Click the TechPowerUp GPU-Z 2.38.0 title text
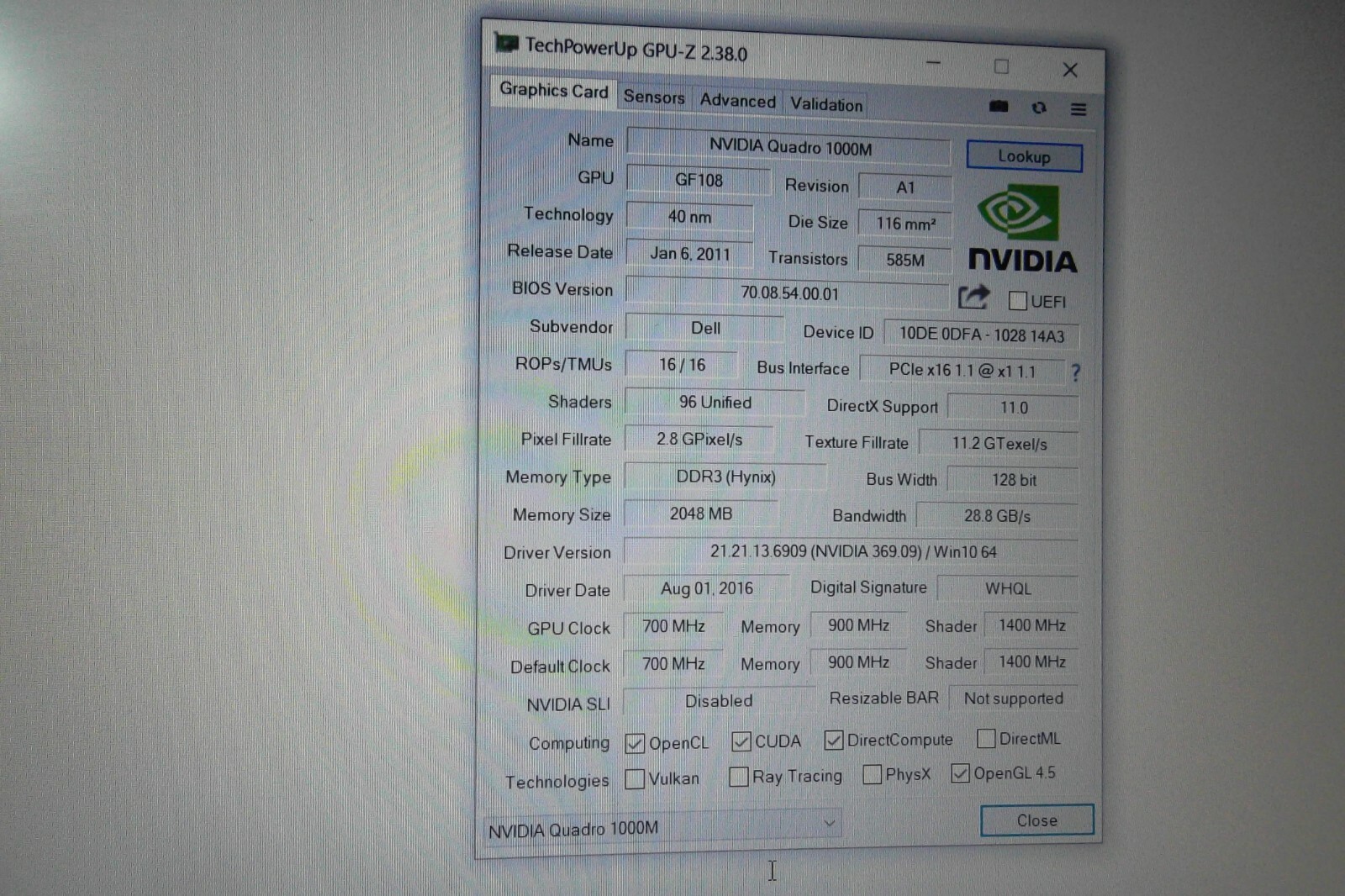The width and height of the screenshot is (1345, 896). coord(636,50)
